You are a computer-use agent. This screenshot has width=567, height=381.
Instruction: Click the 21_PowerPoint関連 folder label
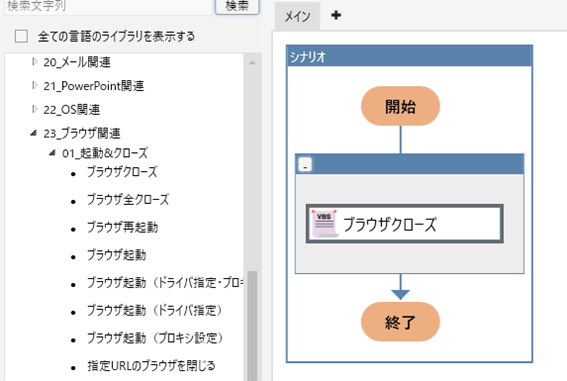pos(94,86)
